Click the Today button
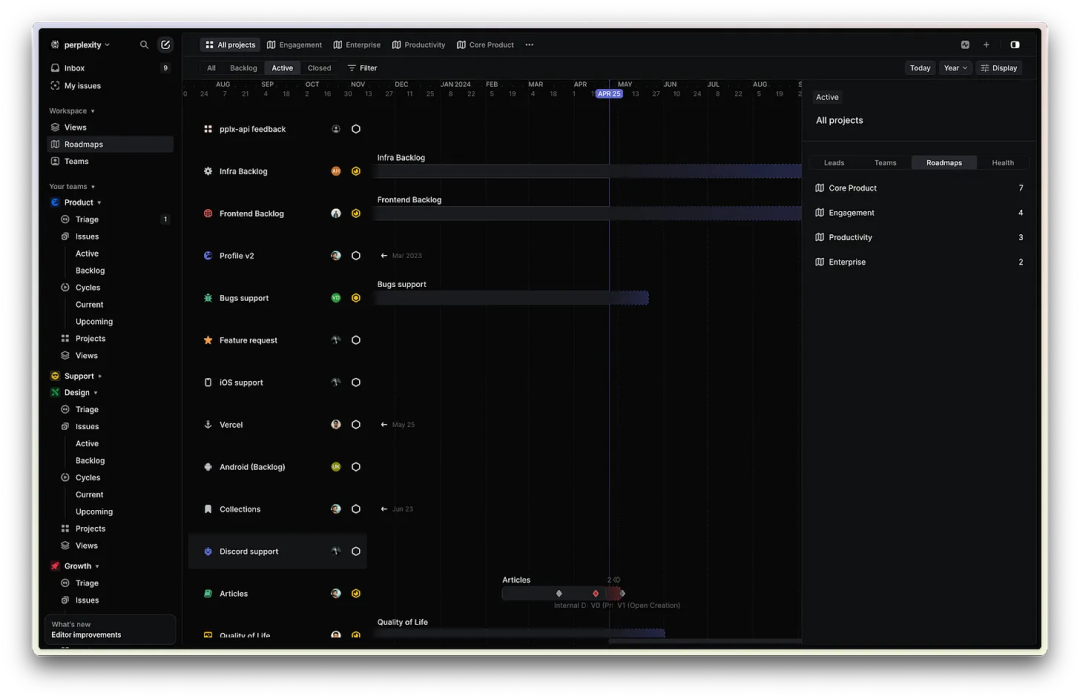 920,68
